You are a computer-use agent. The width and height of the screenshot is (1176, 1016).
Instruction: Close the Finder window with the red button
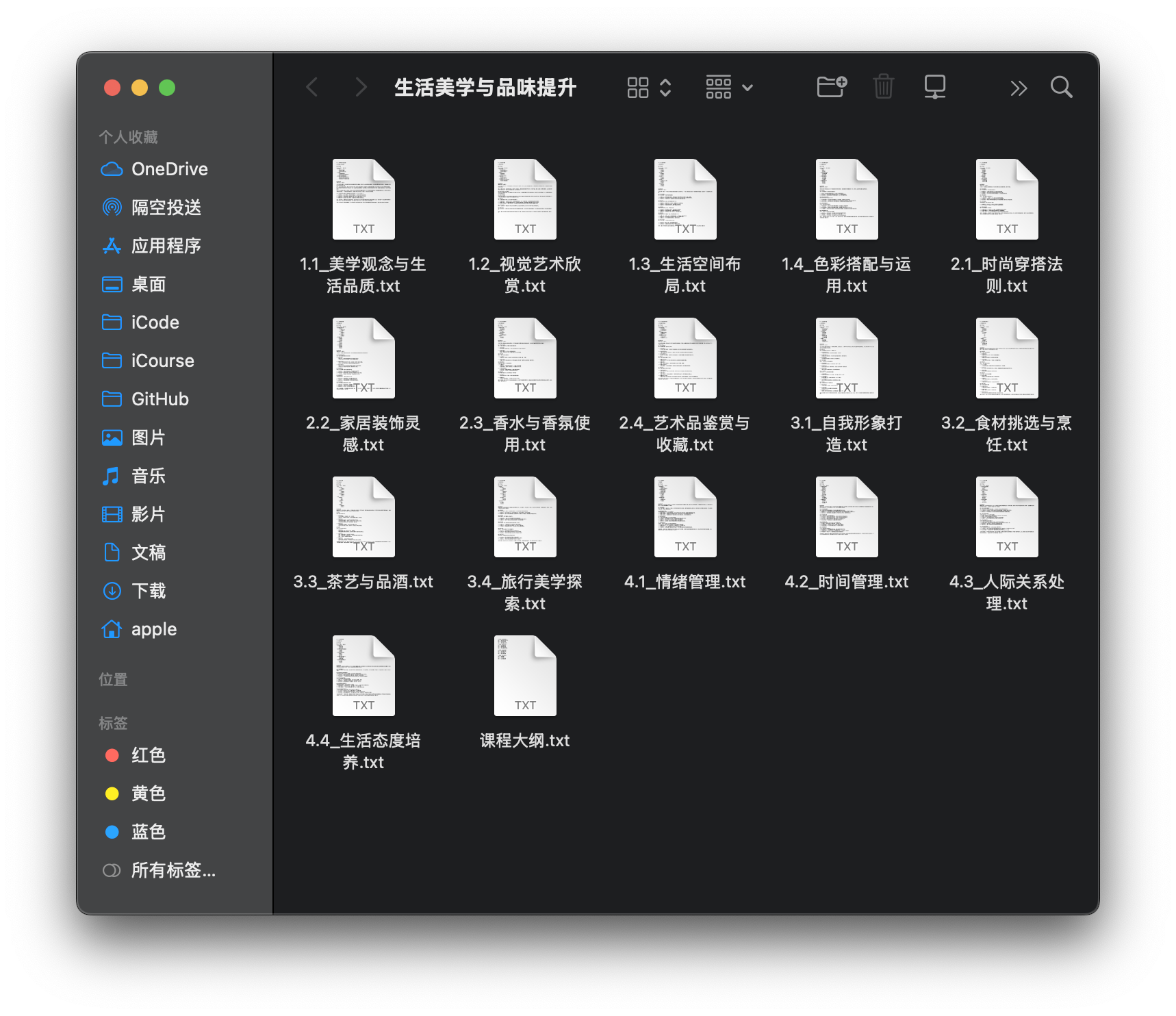tap(112, 88)
